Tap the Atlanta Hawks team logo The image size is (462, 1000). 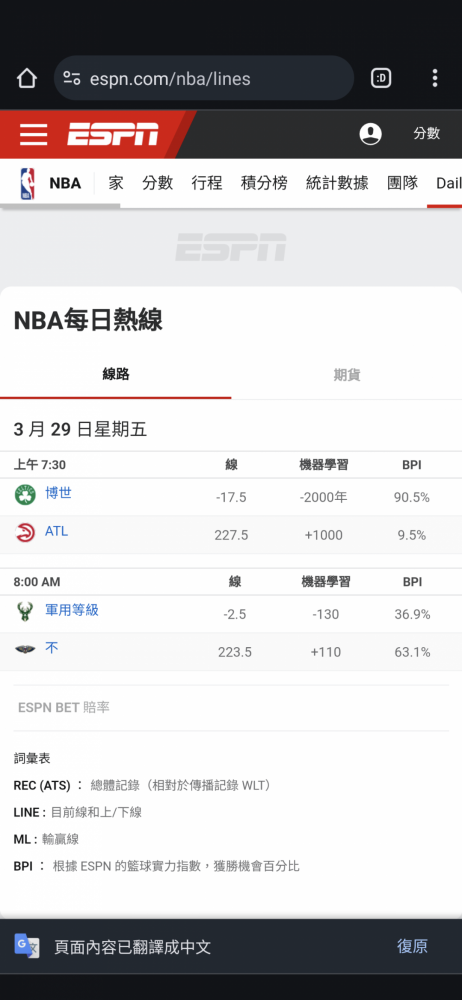26,533
